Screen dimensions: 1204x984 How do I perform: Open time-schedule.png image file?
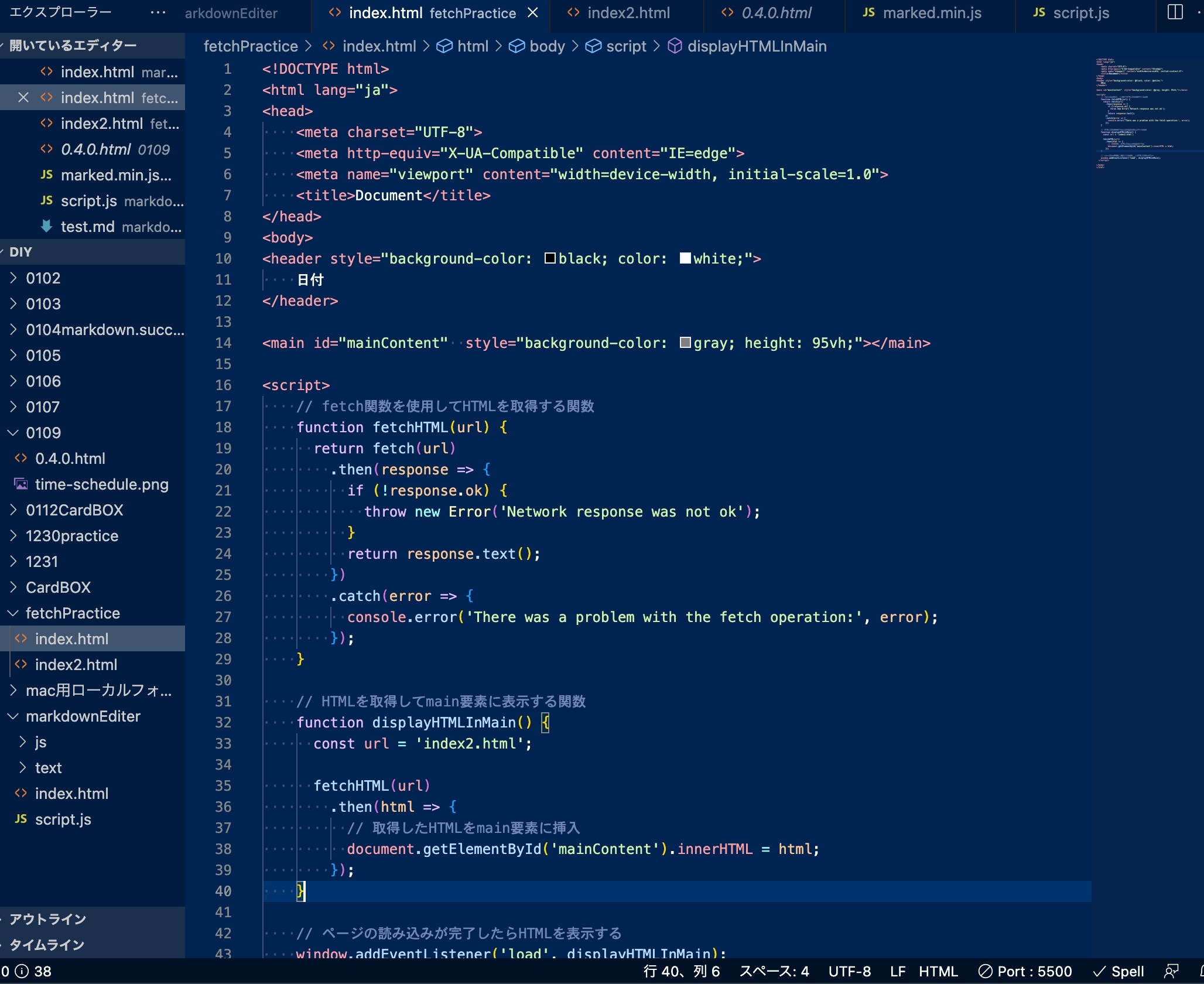point(101,484)
